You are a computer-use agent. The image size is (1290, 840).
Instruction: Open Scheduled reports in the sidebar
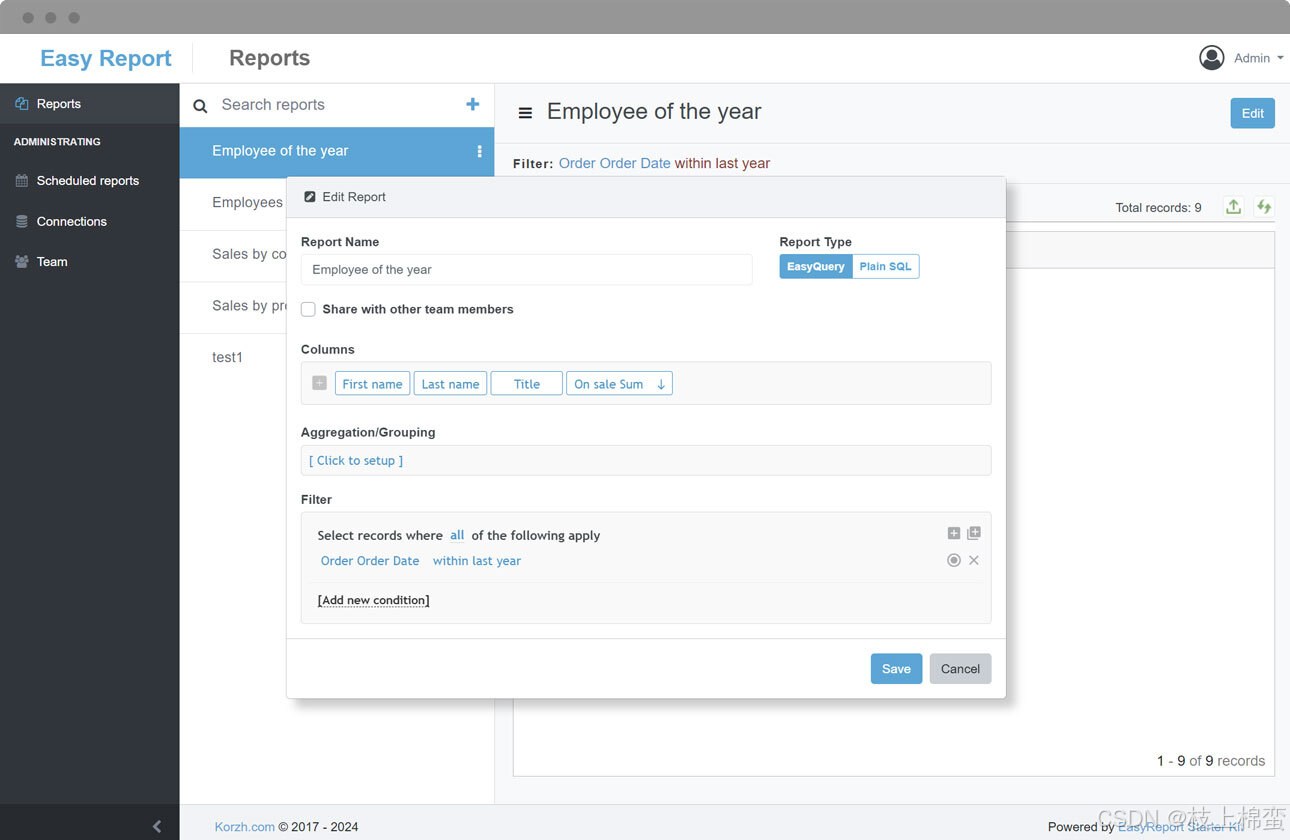89,181
